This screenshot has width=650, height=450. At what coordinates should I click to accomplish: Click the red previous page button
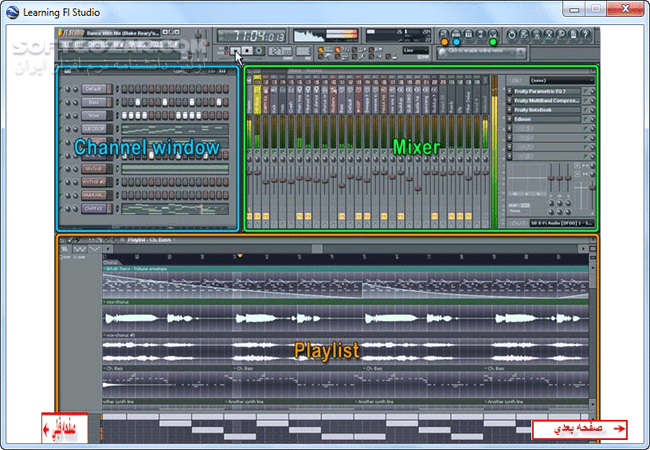[65, 428]
